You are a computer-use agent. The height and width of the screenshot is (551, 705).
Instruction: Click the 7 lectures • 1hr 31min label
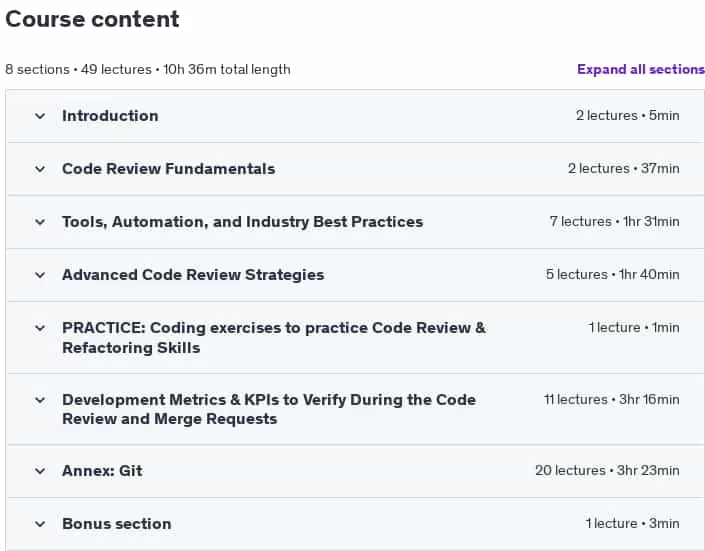pos(614,222)
